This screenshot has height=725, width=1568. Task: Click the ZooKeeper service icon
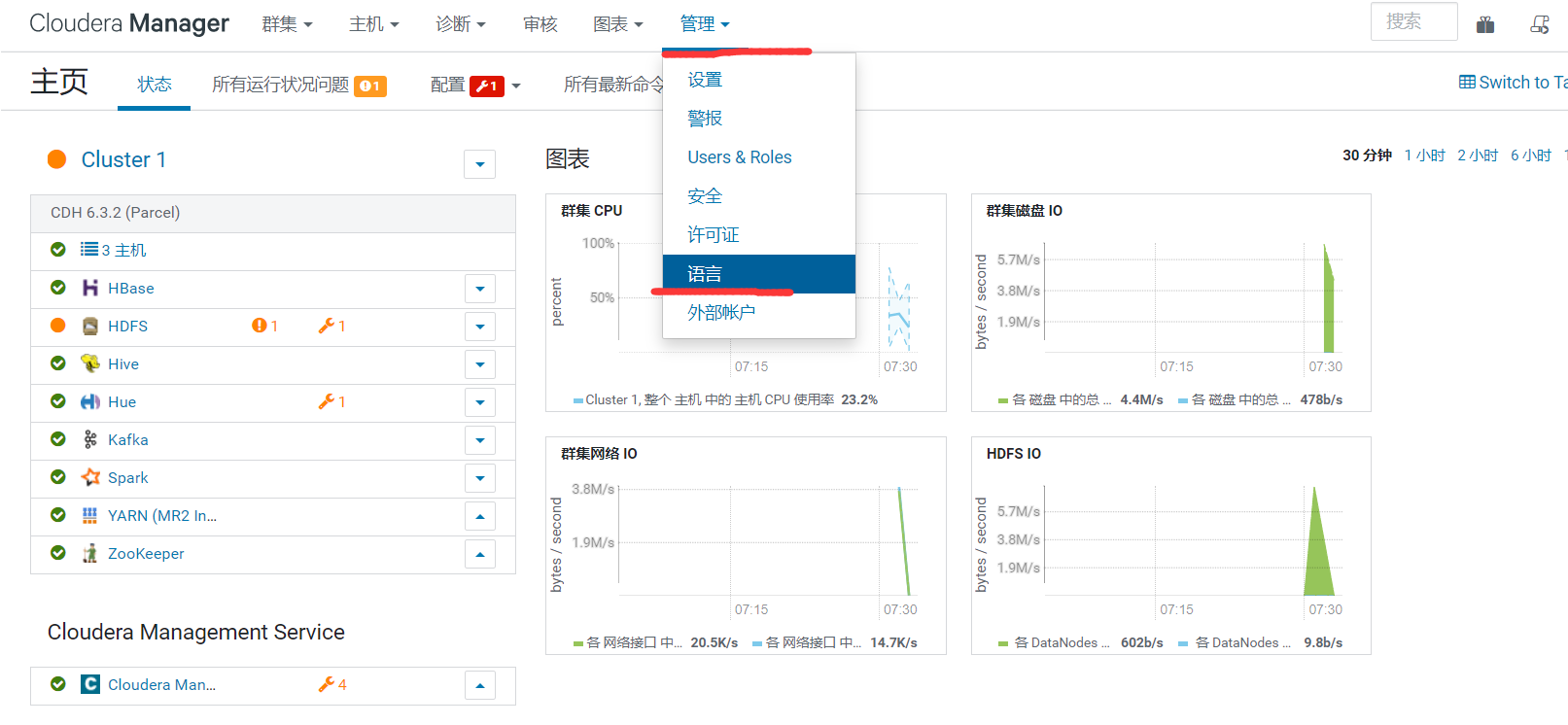pos(90,553)
